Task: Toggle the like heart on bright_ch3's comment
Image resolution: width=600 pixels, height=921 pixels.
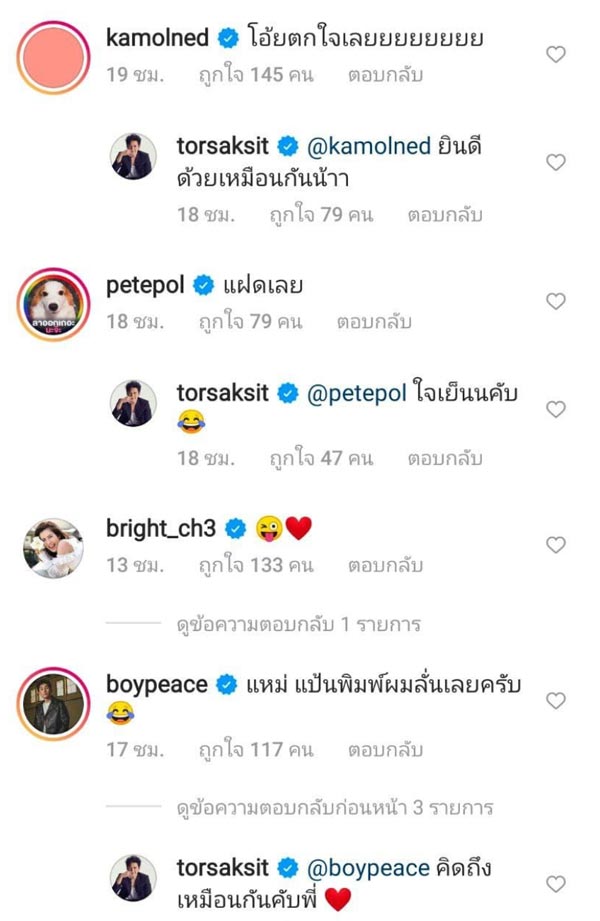Action: coord(556,545)
